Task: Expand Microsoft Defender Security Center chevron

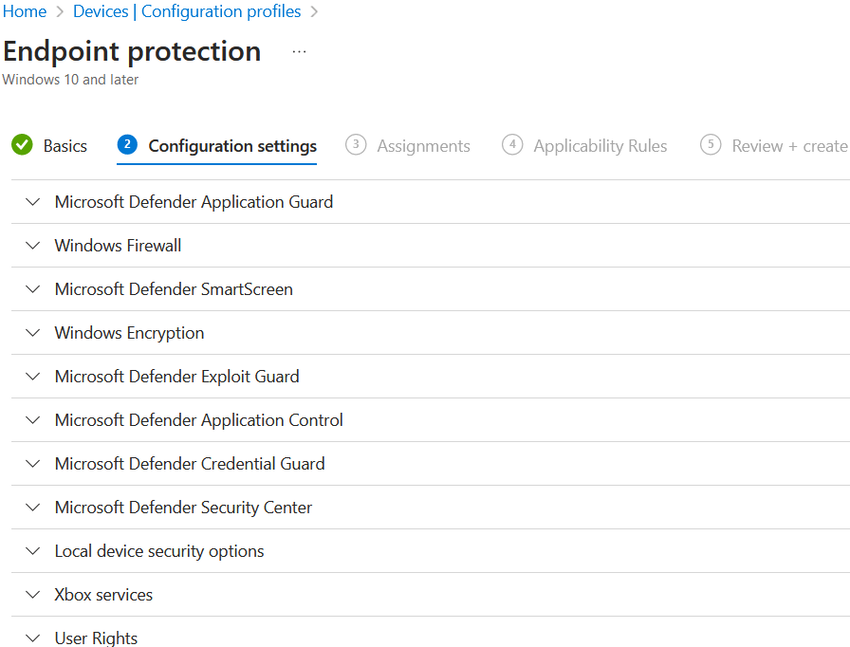Action: pyautogui.click(x=33, y=508)
